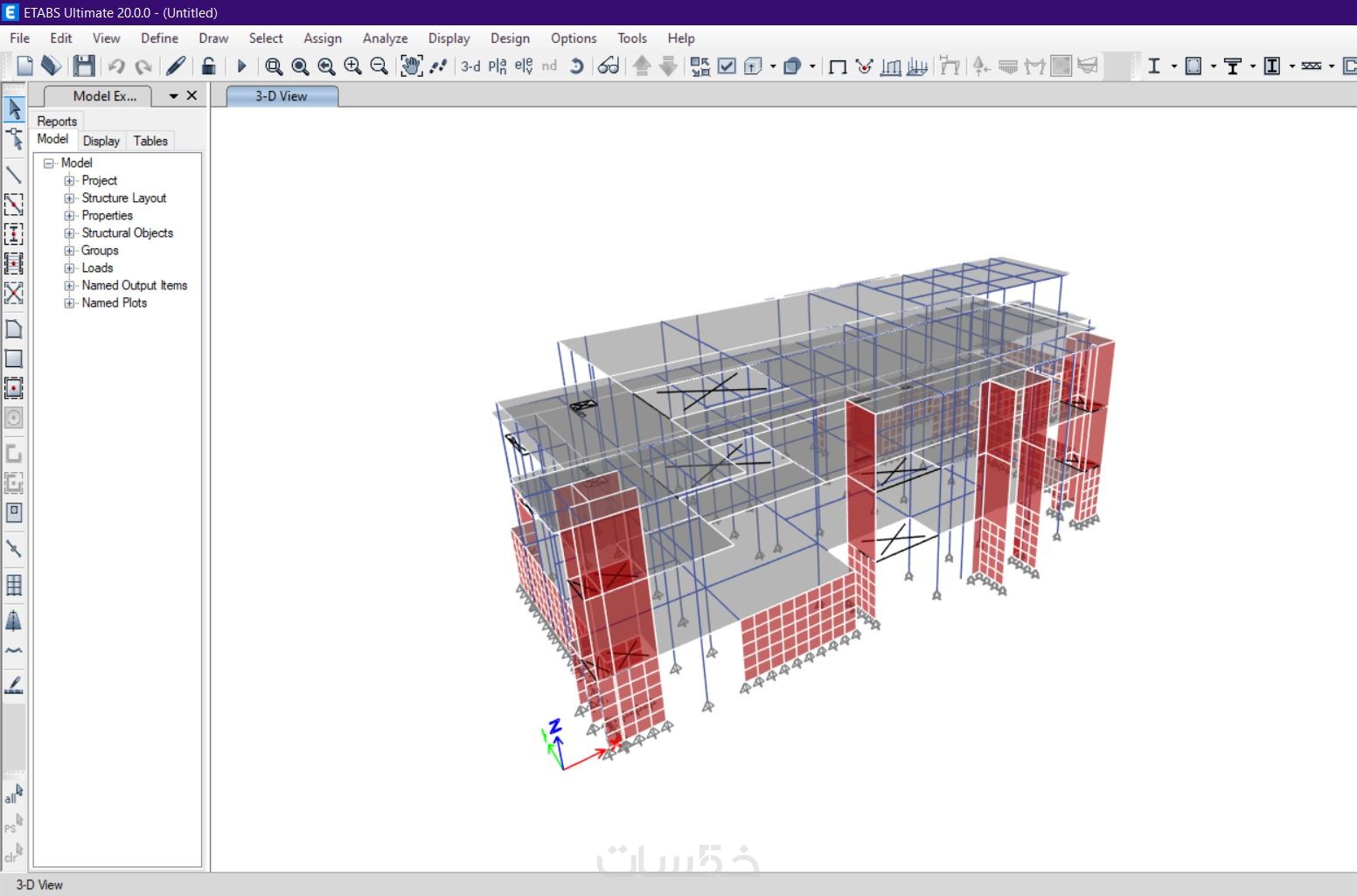Expand the Loads tree node

coord(69,267)
